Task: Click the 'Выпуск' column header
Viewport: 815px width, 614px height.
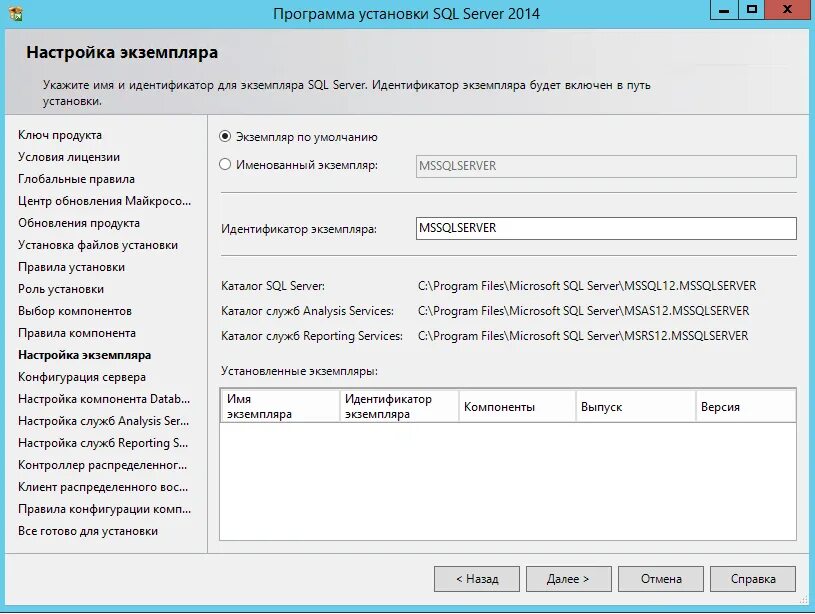Action: point(636,407)
